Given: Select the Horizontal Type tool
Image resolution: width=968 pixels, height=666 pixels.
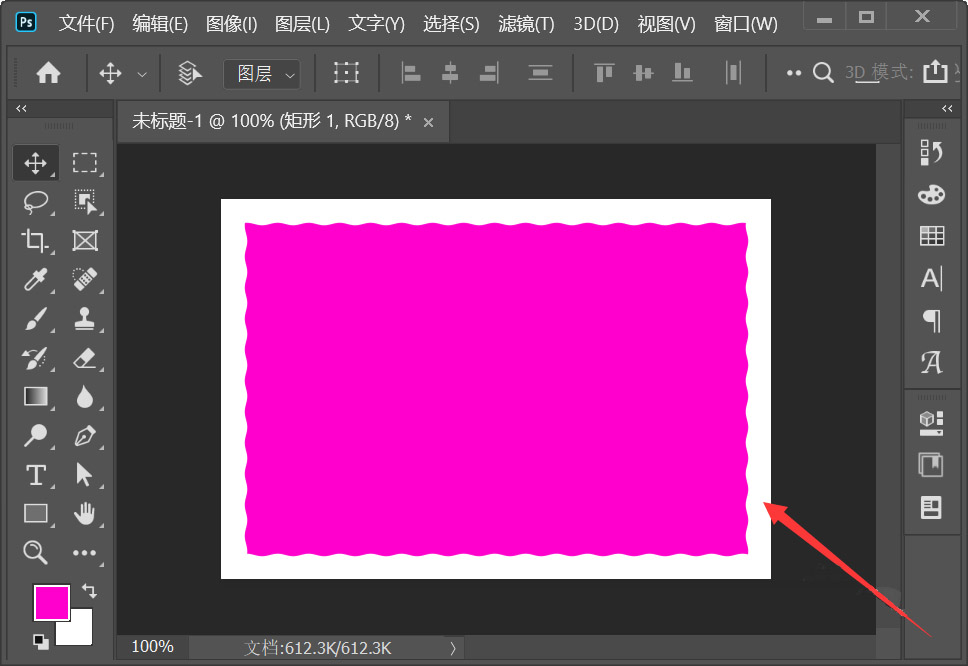Looking at the screenshot, I should [35, 475].
